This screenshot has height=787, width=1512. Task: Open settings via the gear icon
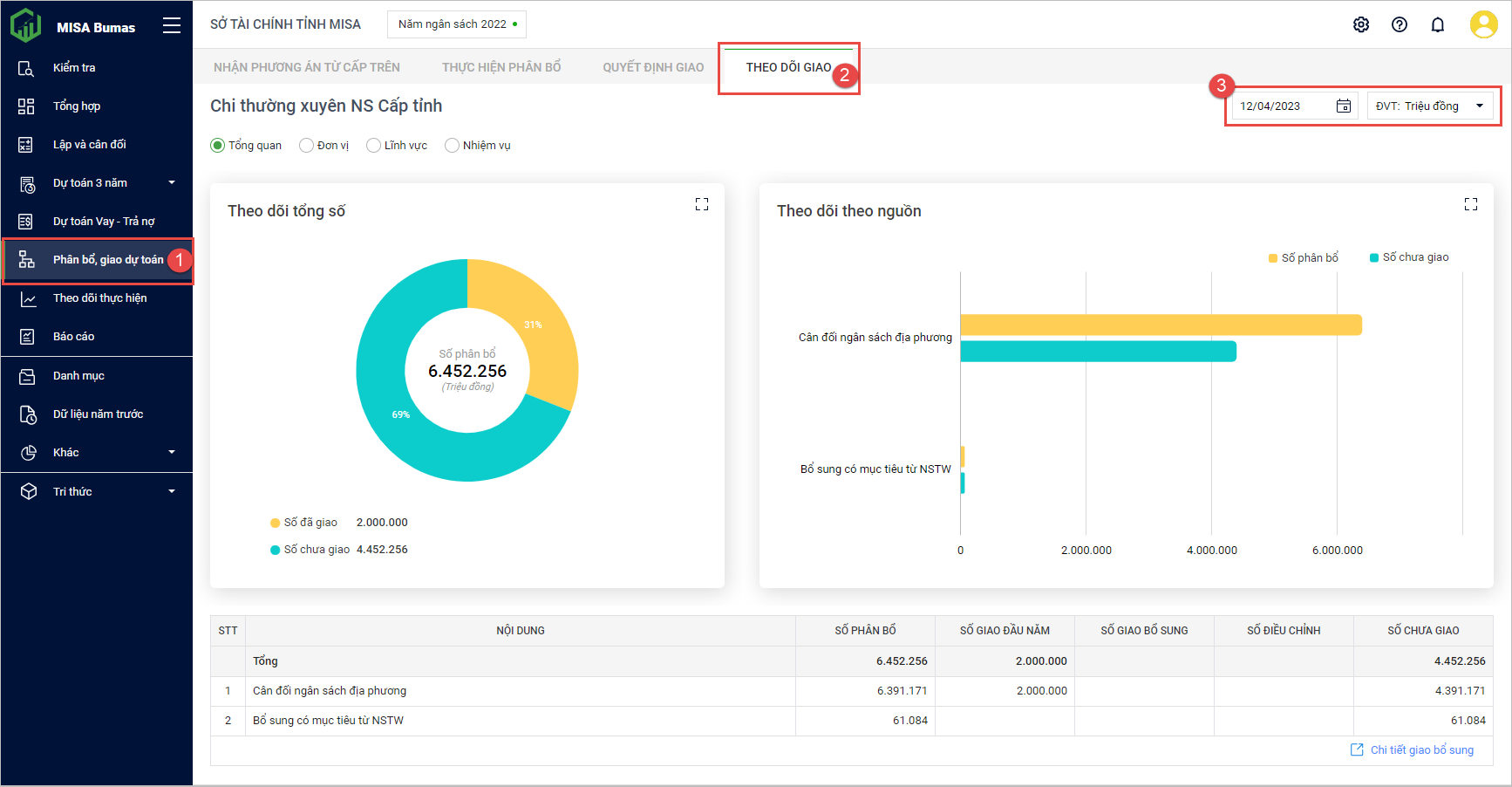point(1360,24)
